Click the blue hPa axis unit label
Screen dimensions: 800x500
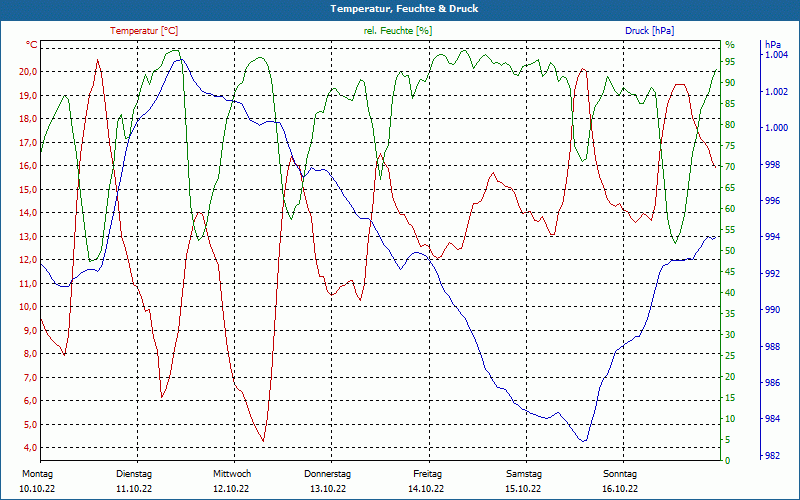coord(773,45)
